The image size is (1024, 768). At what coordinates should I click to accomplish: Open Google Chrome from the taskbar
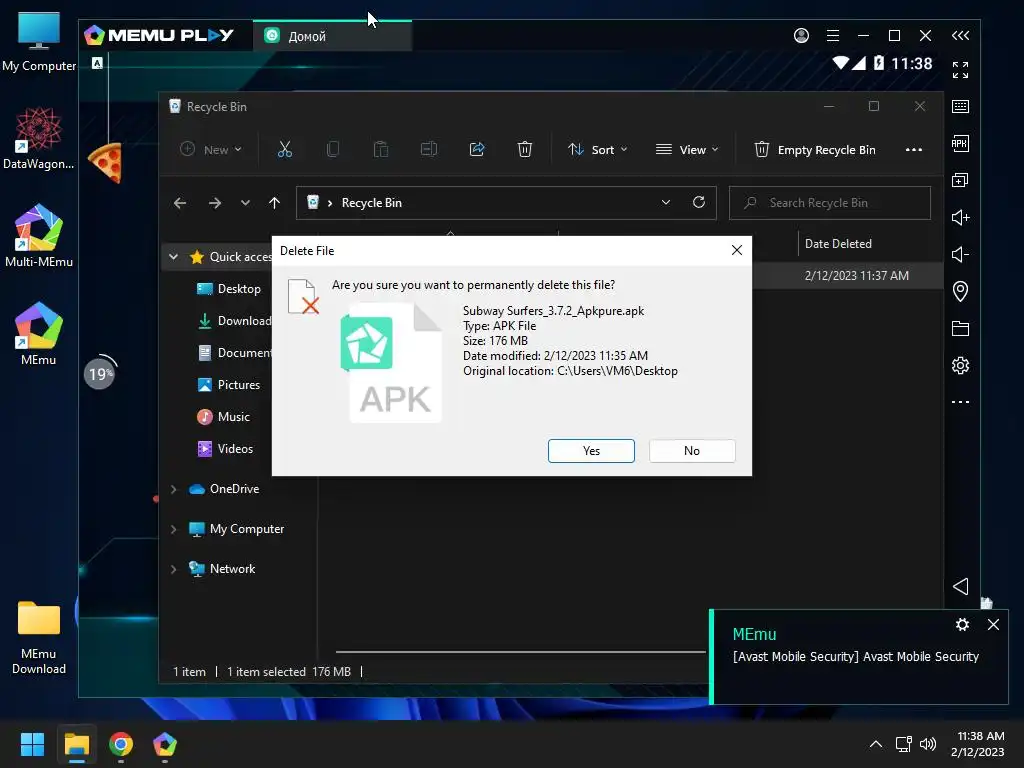[x=121, y=744]
